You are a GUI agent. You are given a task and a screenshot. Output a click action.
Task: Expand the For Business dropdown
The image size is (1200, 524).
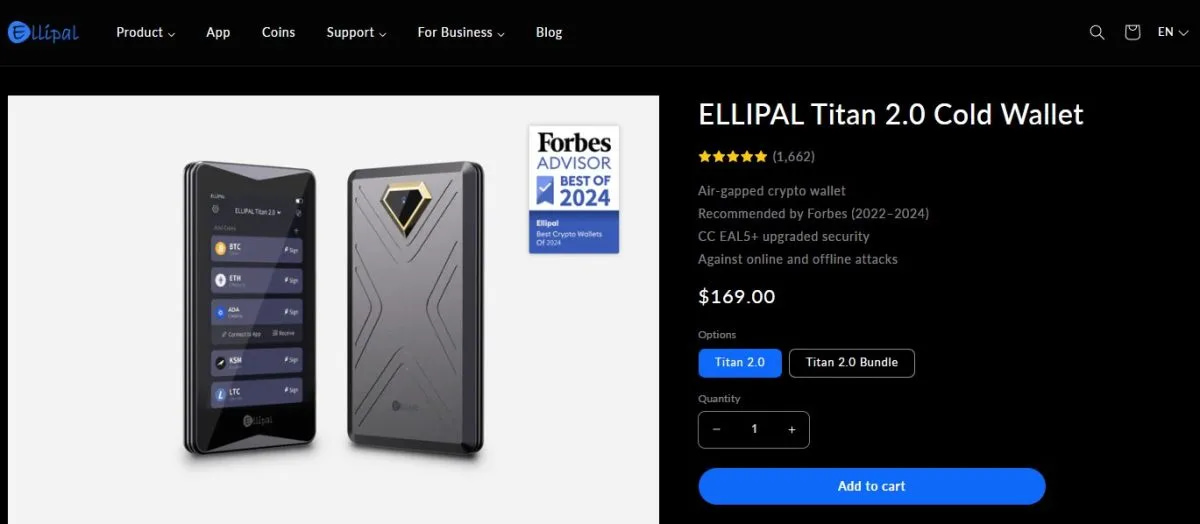point(461,32)
